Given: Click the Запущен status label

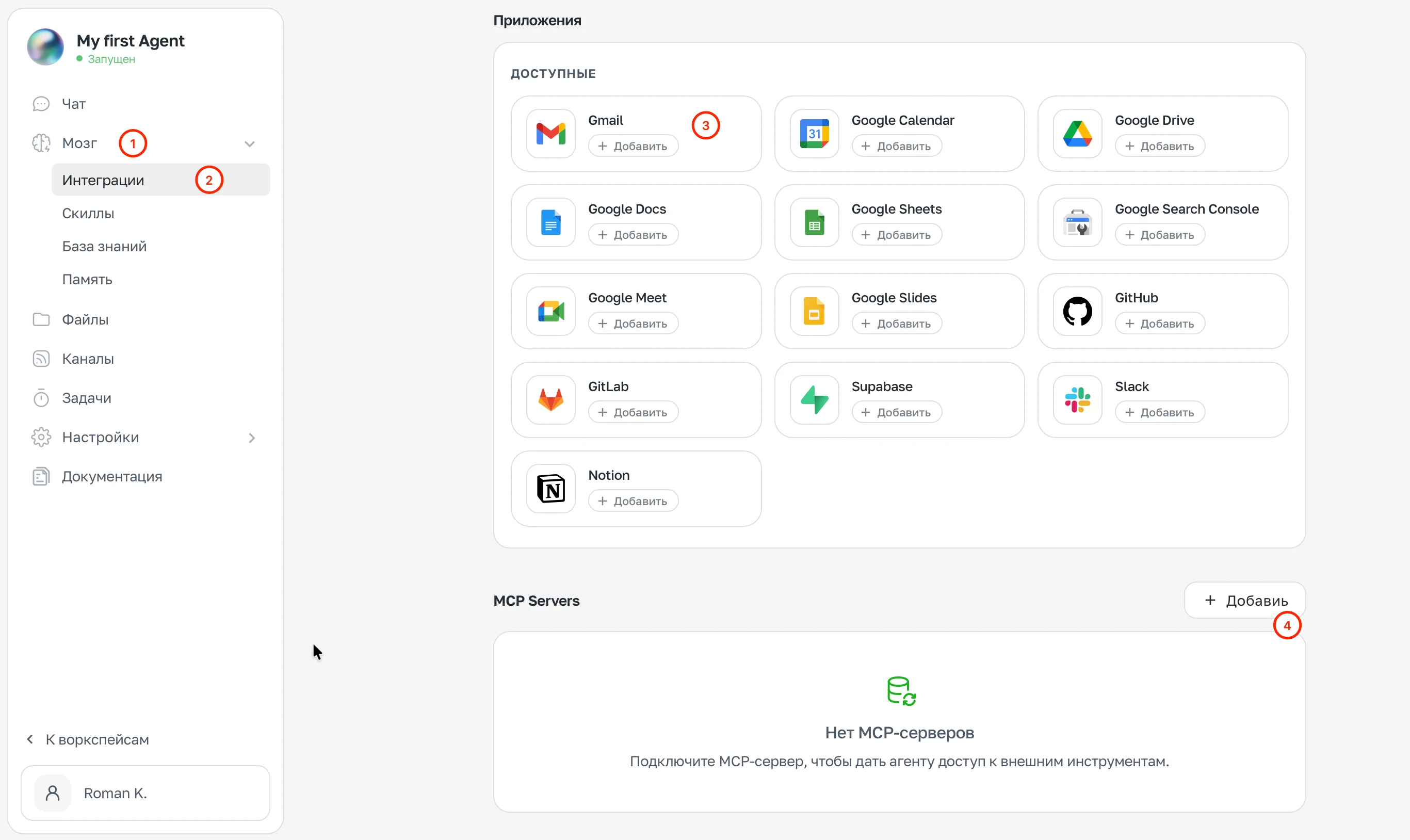Looking at the screenshot, I should pyautogui.click(x=111, y=59).
